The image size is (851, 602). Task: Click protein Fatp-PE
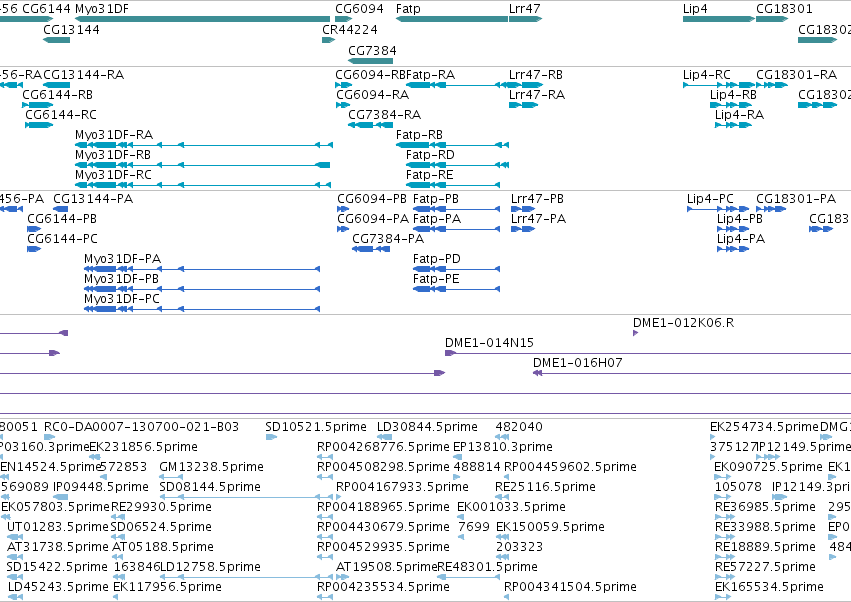456,289
